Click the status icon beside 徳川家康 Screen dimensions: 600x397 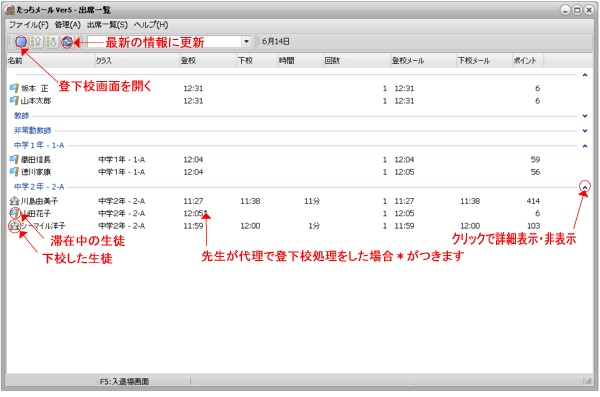click(x=14, y=172)
